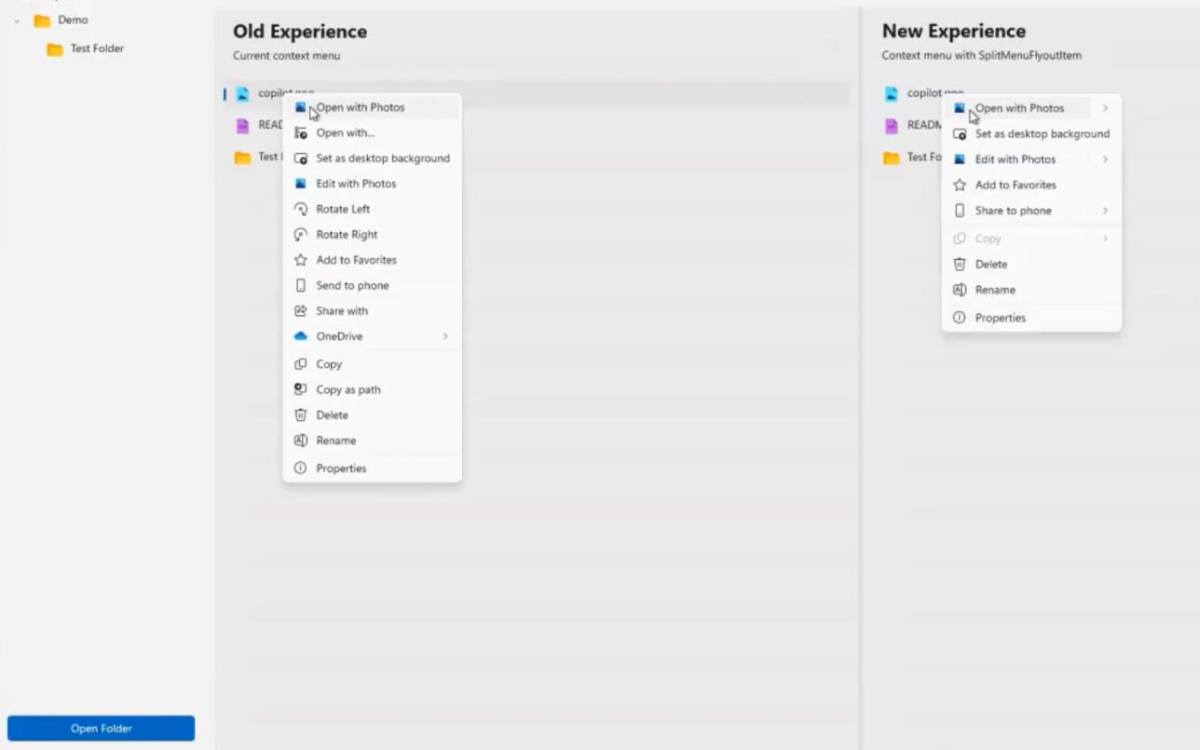
Task: Select Rename in the New Experience menu
Action: pyautogui.click(x=994, y=290)
